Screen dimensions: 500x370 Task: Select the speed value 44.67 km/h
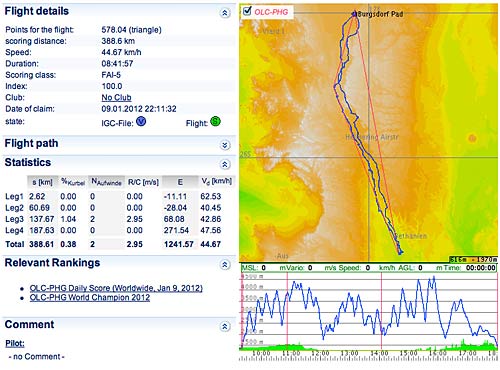coord(121,52)
